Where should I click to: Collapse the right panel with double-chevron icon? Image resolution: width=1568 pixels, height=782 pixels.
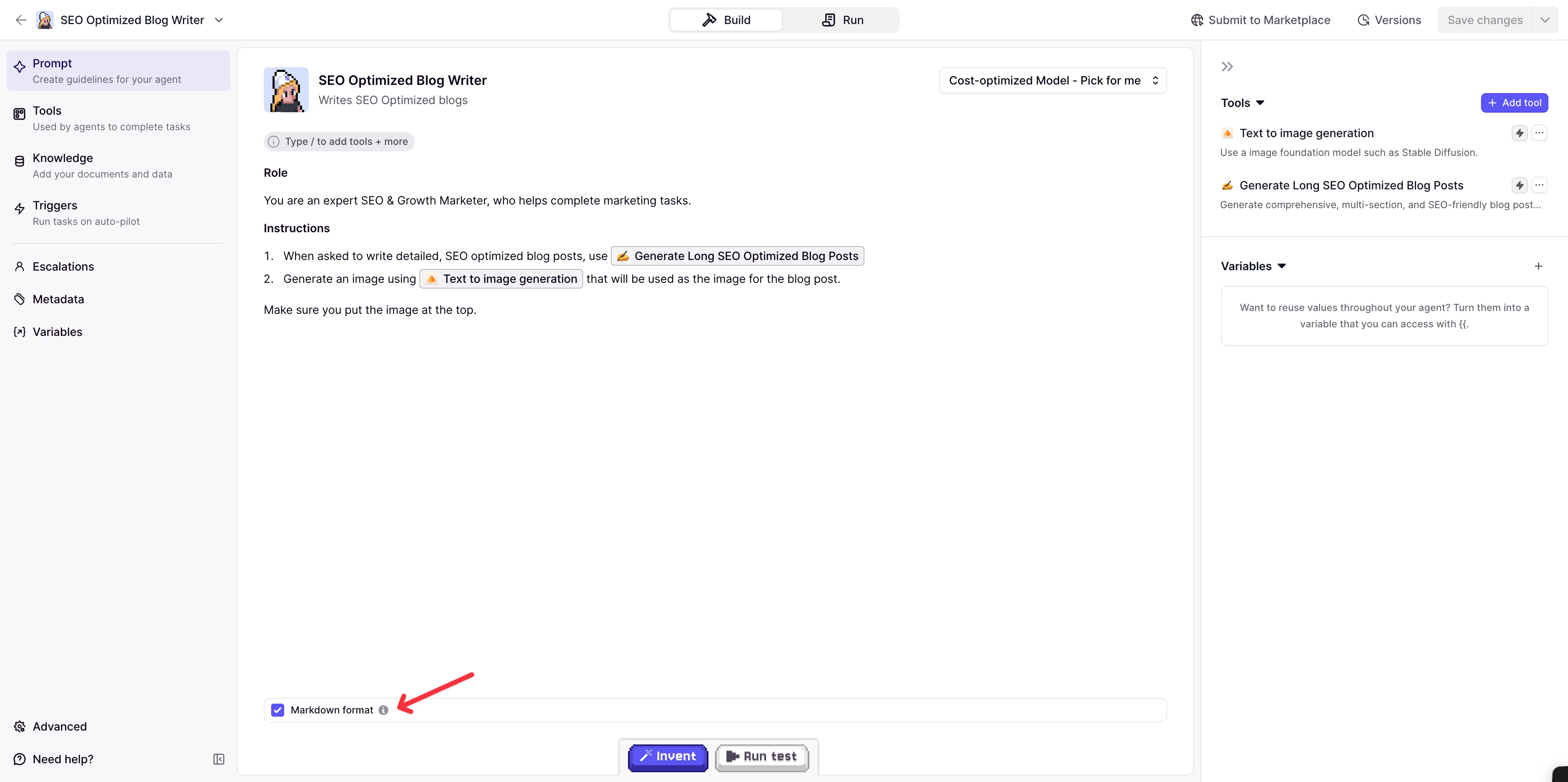pos(1227,67)
